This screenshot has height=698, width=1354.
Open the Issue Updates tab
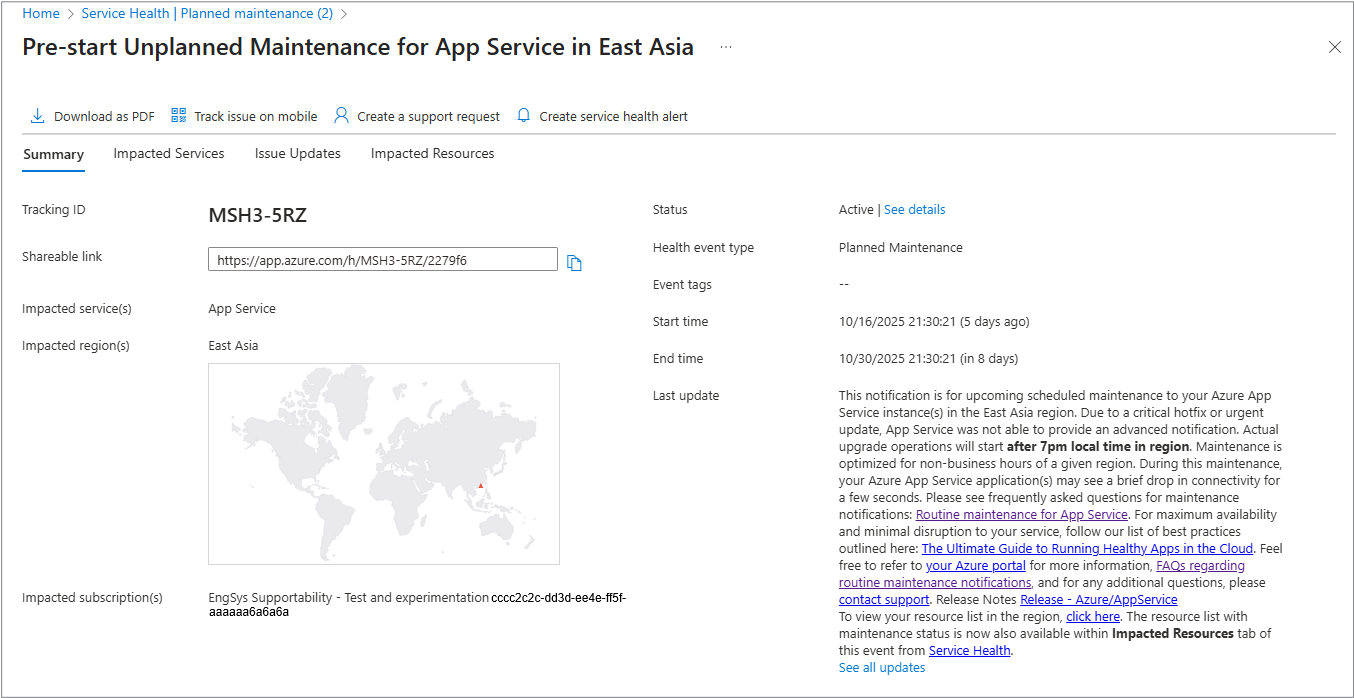(297, 154)
